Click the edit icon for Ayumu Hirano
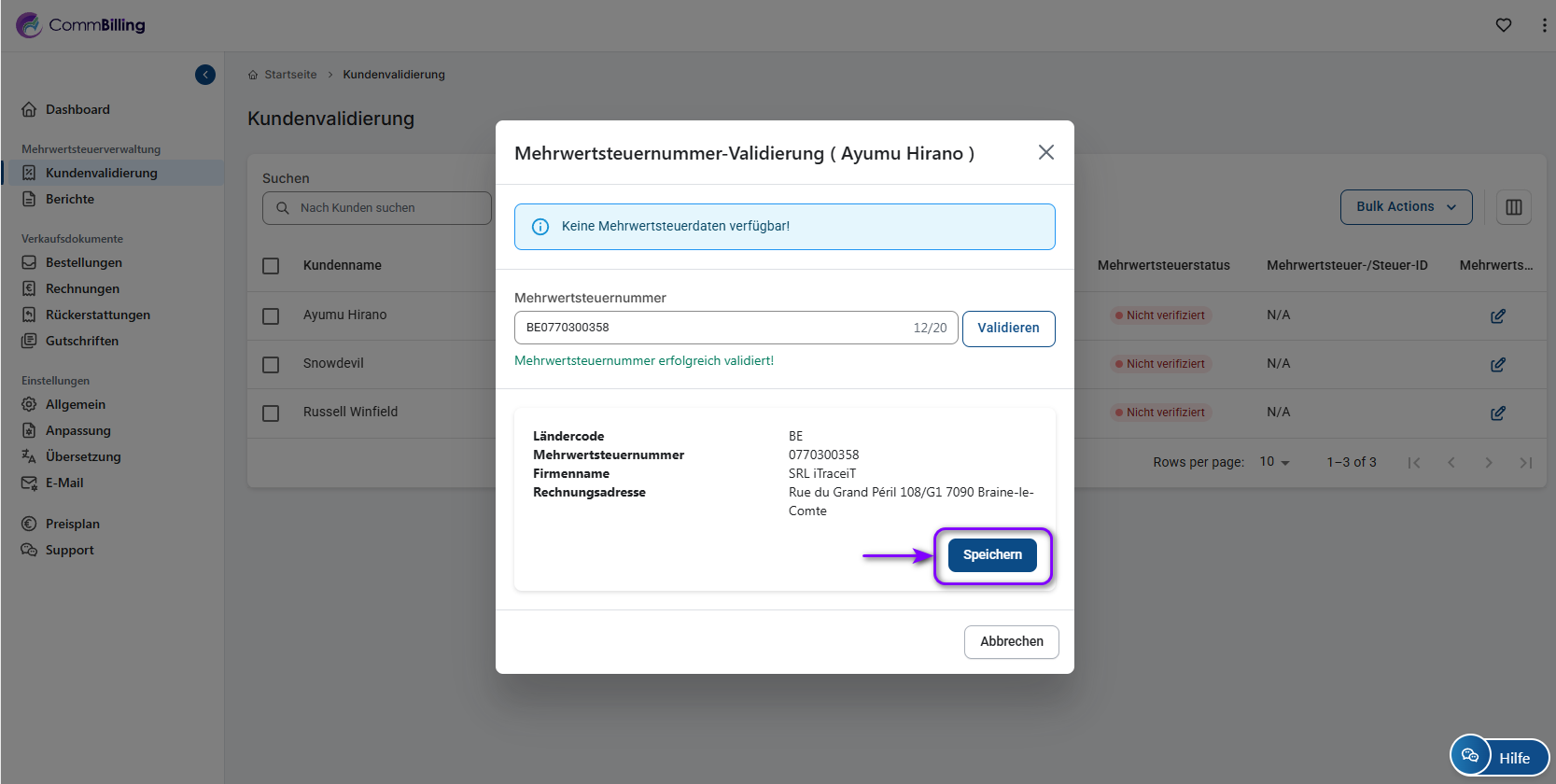This screenshot has width=1556, height=784. coord(1497,316)
